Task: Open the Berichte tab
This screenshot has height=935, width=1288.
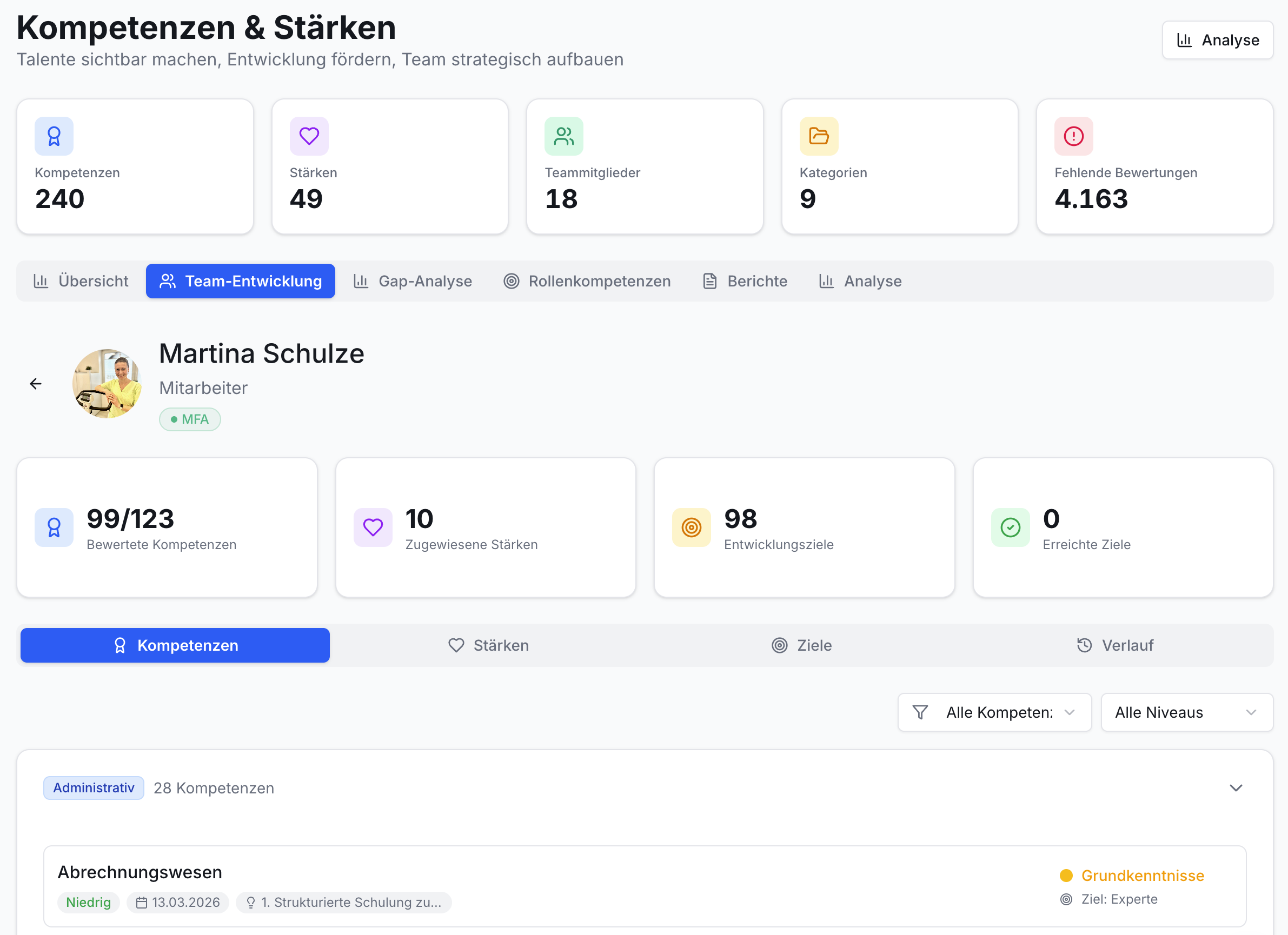Action: pyautogui.click(x=745, y=281)
